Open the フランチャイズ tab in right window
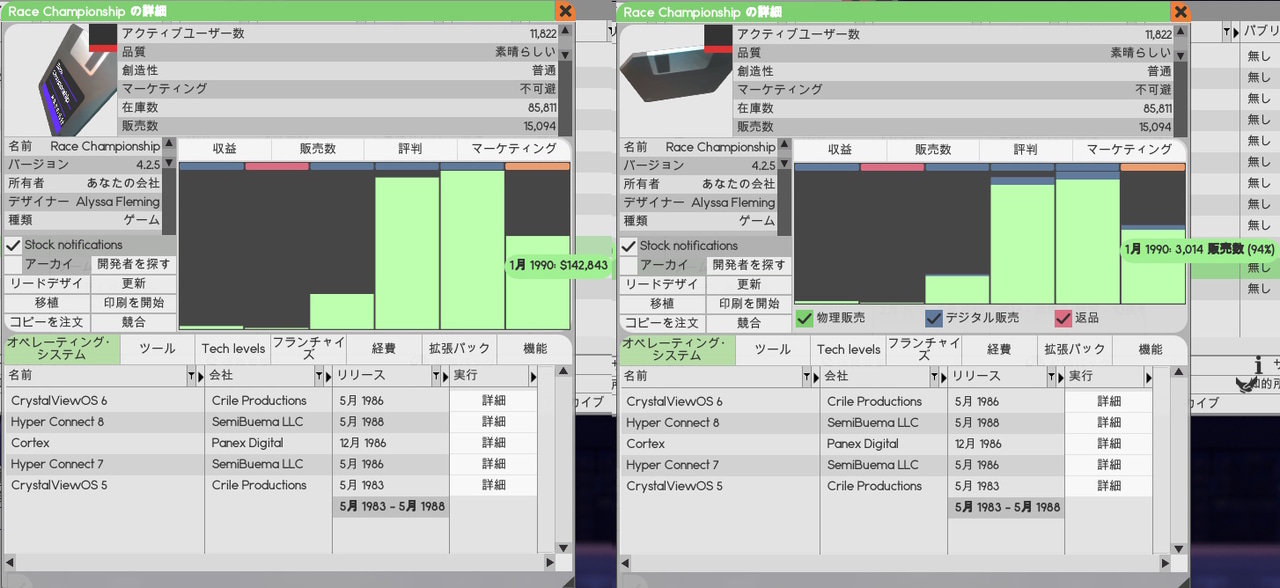 pyautogui.click(x=924, y=349)
